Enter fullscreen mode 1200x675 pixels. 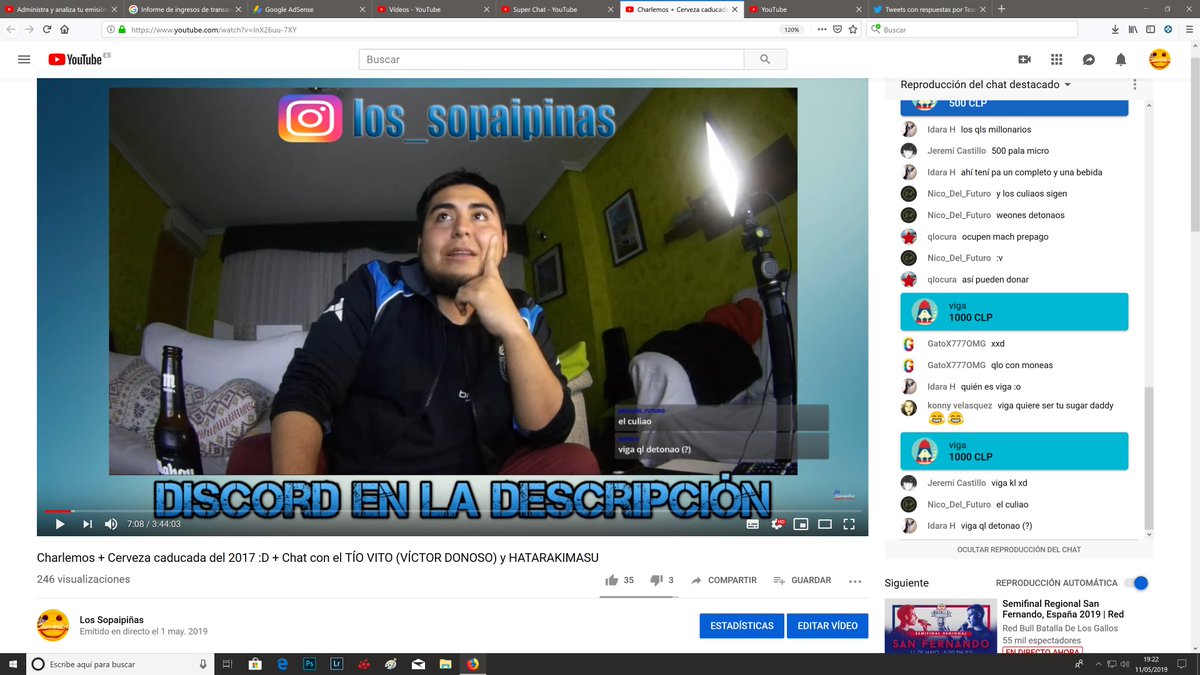tap(849, 523)
